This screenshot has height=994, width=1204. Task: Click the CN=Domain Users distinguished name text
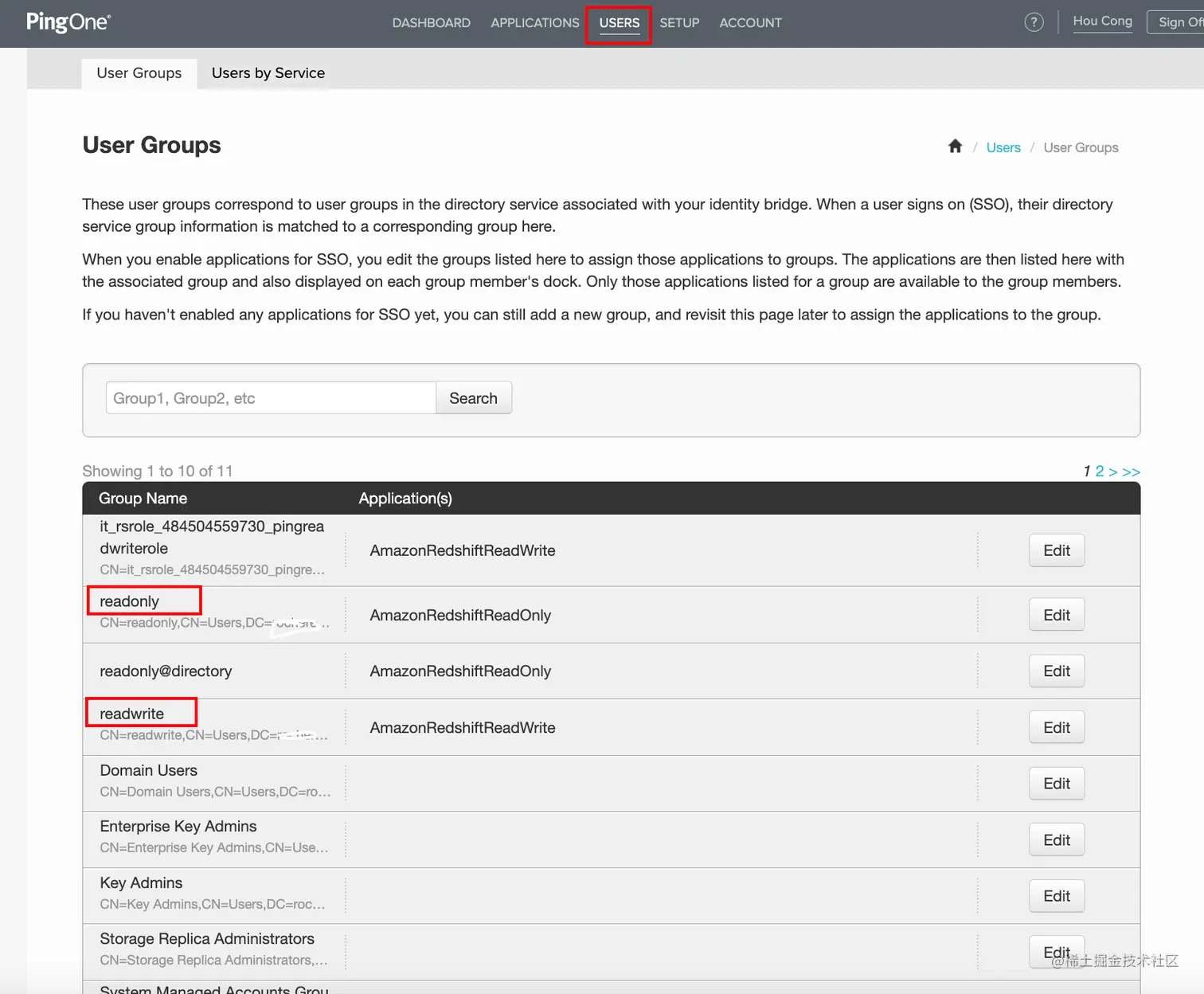click(x=215, y=792)
